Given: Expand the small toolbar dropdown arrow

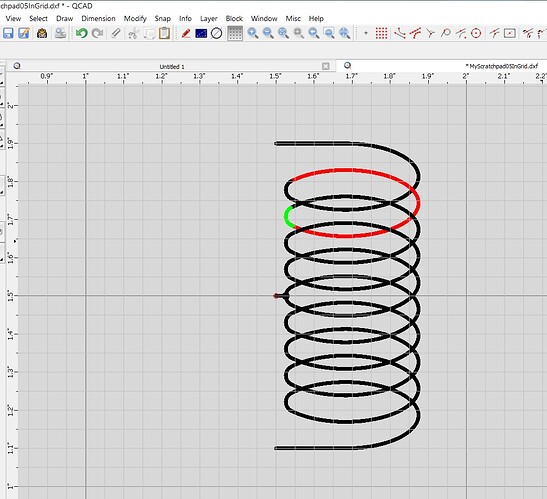Looking at the screenshot, I should tap(366, 33).
